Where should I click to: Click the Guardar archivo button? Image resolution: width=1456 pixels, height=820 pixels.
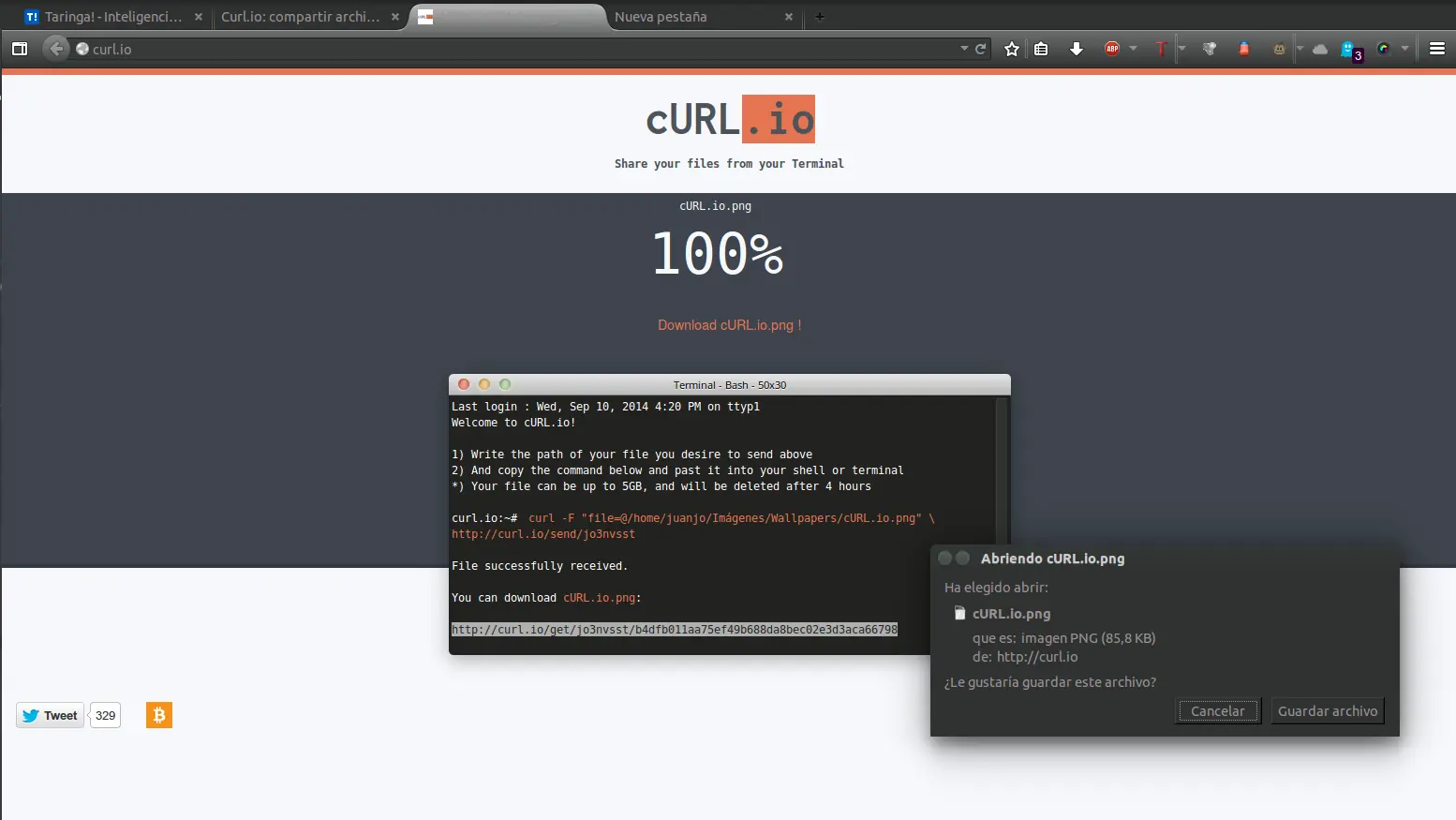point(1328,711)
